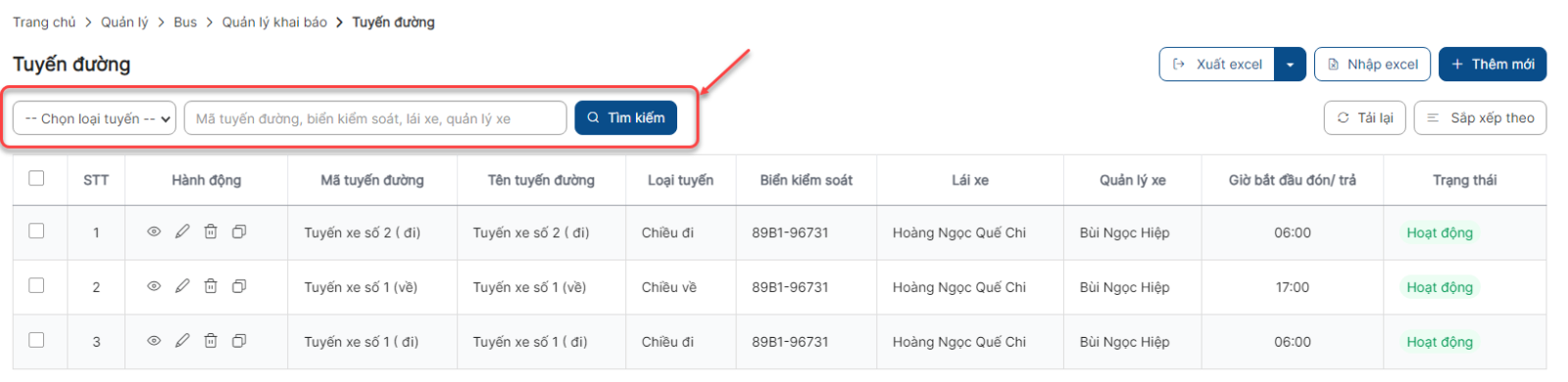1568x382 pixels.
Task: Go to Quản lý khai báo breadcrumb
Action: (x=274, y=22)
